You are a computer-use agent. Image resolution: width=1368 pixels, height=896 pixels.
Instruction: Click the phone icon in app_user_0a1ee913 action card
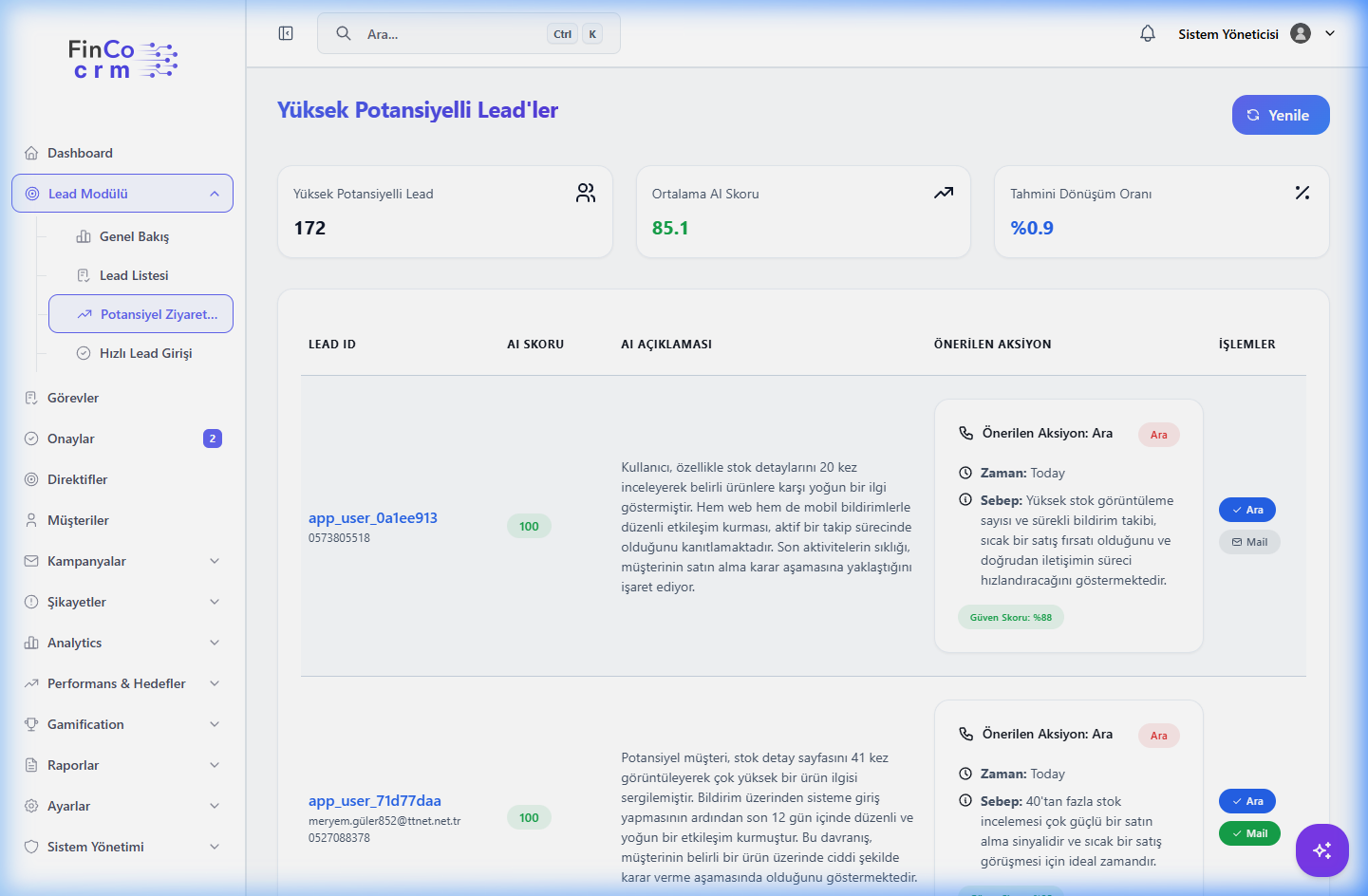coord(965,433)
